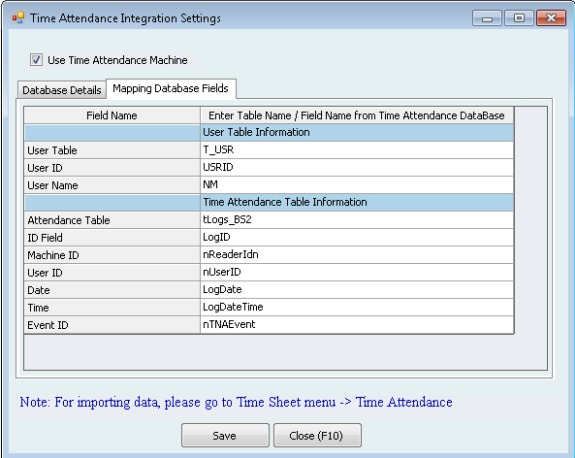Minimize the settings window

(x=487, y=18)
